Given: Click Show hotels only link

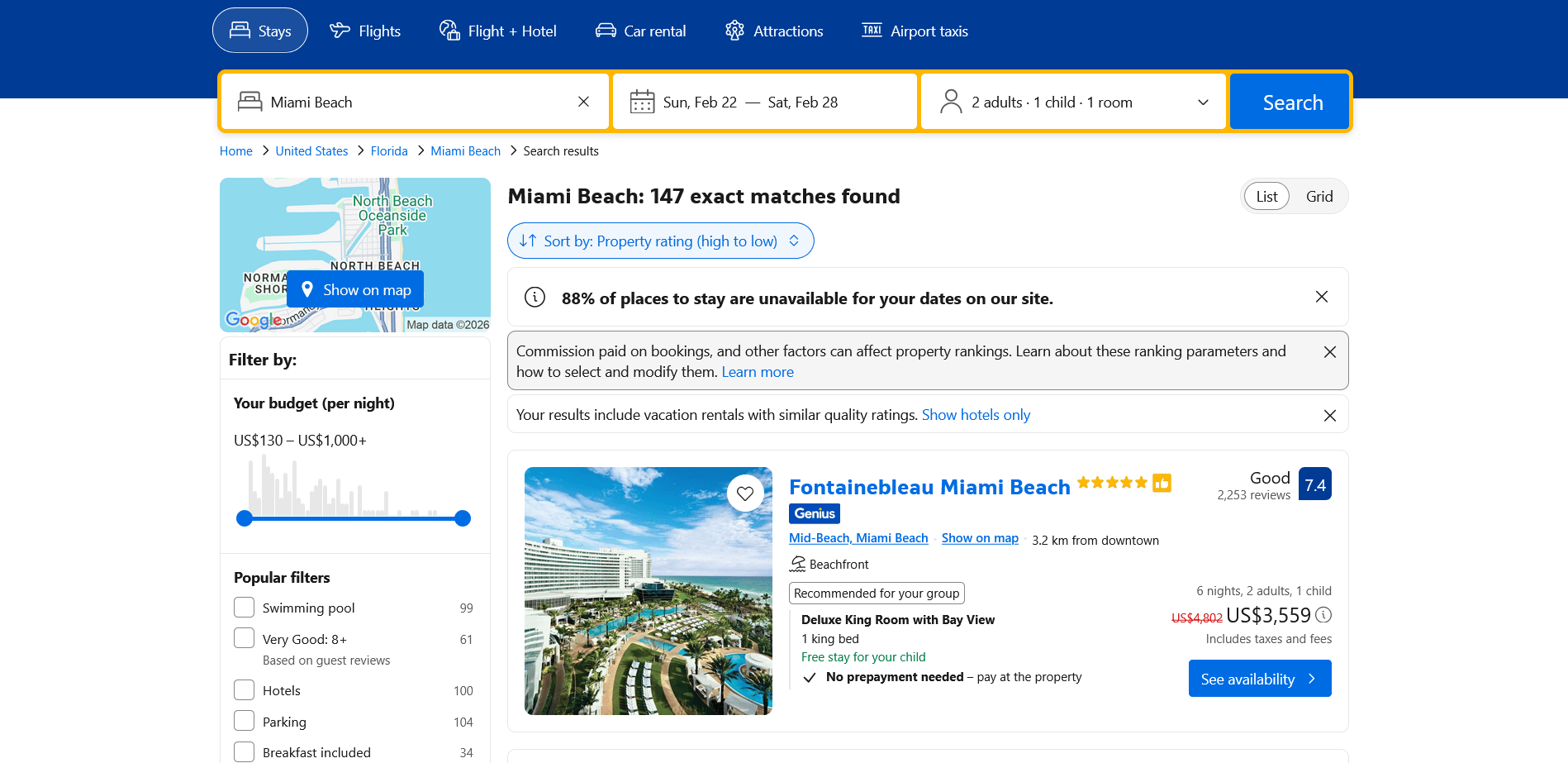Looking at the screenshot, I should pos(976,415).
